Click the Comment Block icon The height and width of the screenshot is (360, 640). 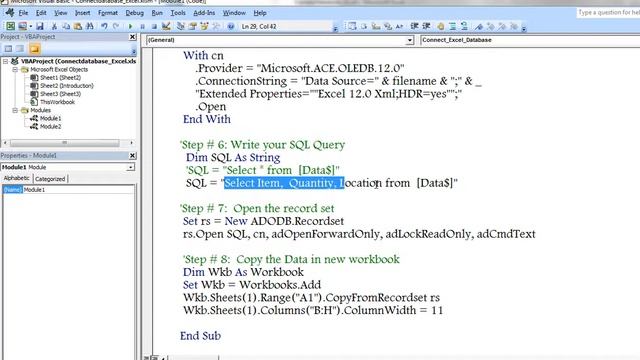click(452, 27)
